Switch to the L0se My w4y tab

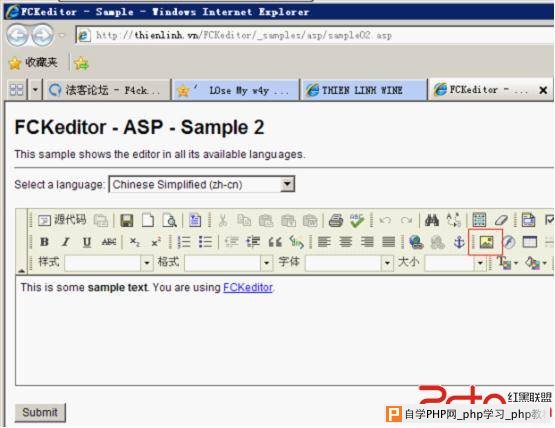point(236,90)
